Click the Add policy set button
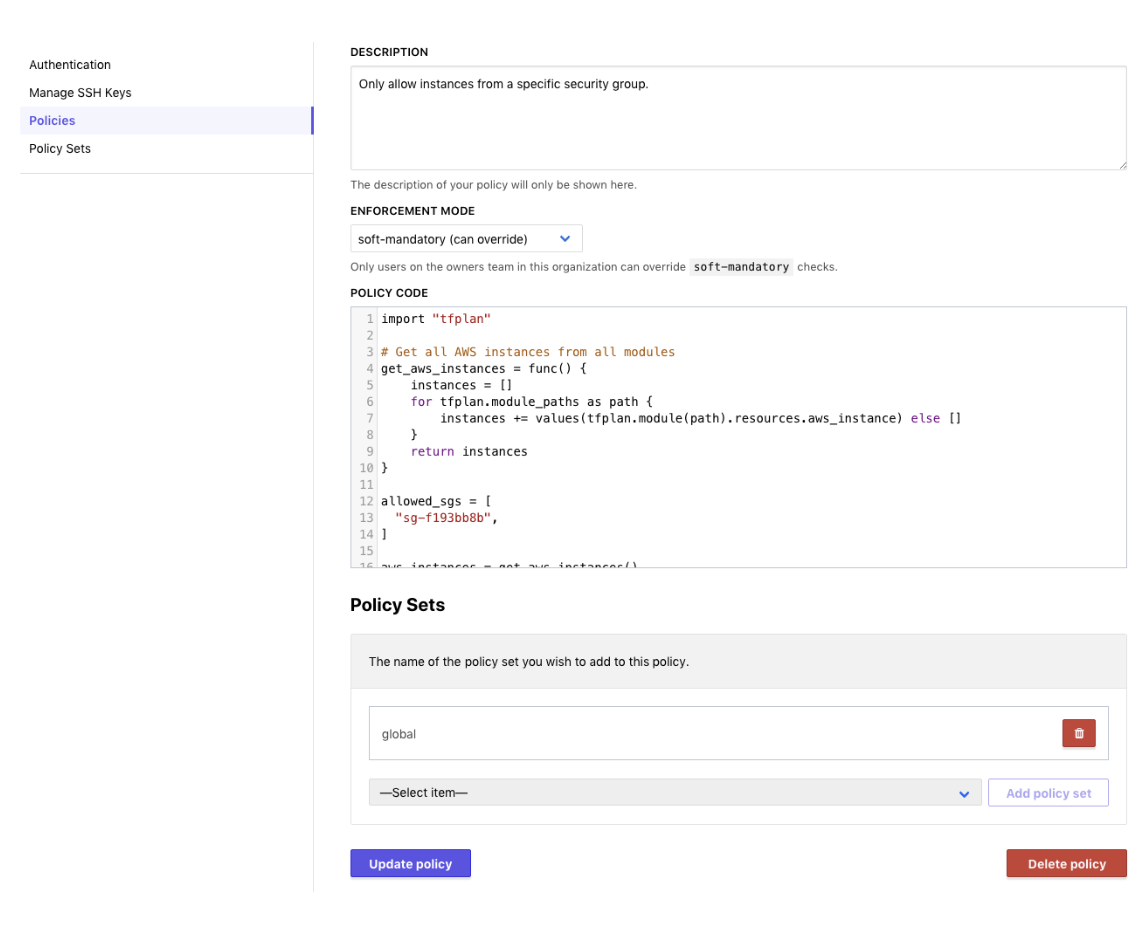This screenshot has height=940, width=1138. point(1048,793)
